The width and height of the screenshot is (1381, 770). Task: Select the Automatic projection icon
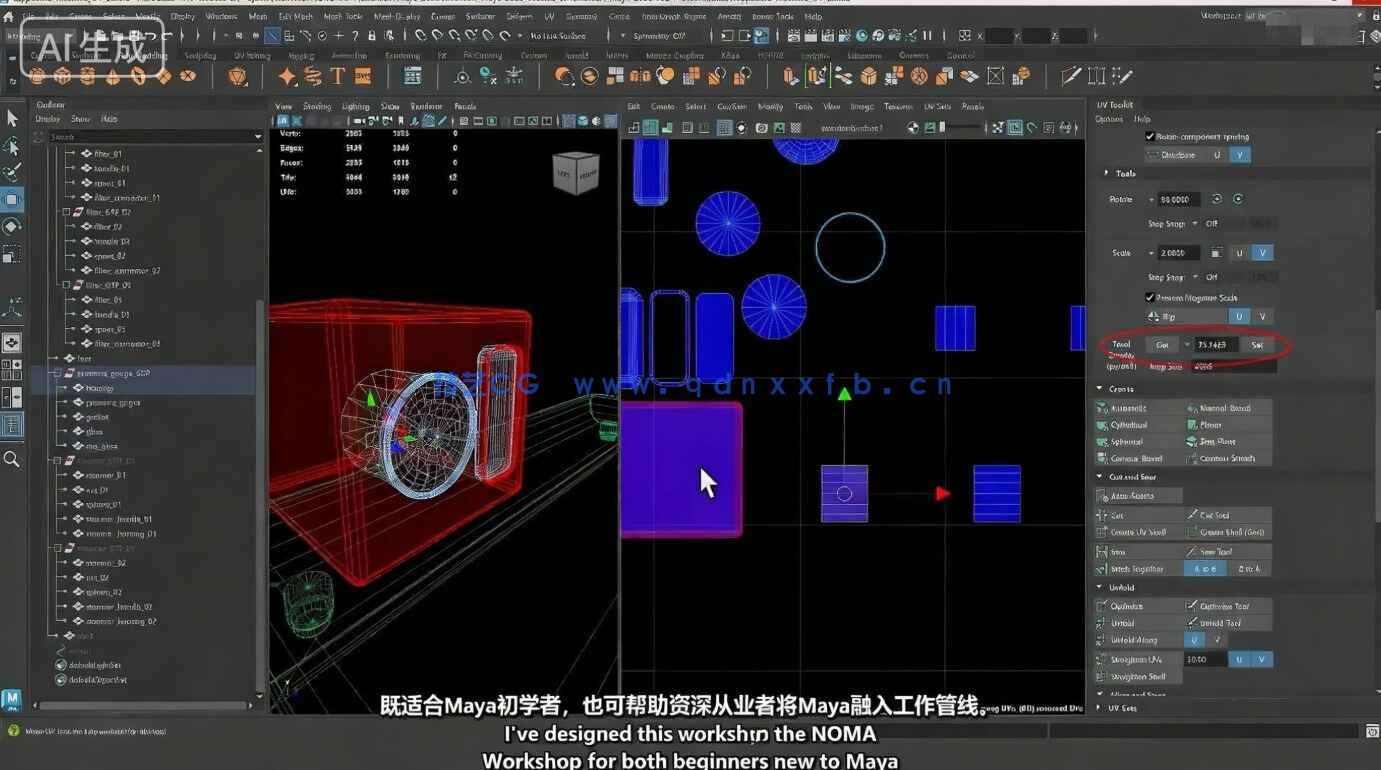point(1102,407)
